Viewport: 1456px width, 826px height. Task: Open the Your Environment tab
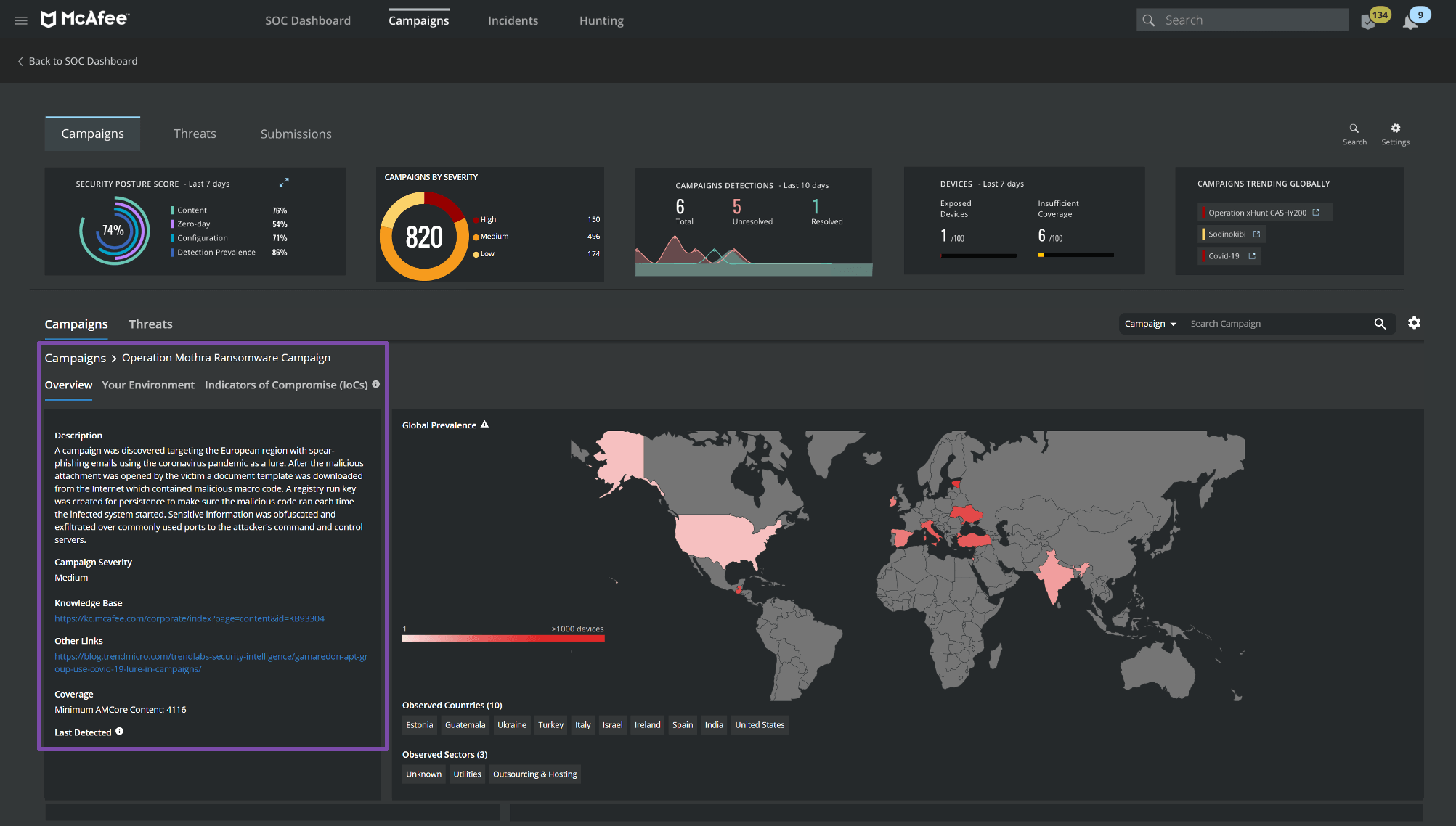click(x=148, y=385)
